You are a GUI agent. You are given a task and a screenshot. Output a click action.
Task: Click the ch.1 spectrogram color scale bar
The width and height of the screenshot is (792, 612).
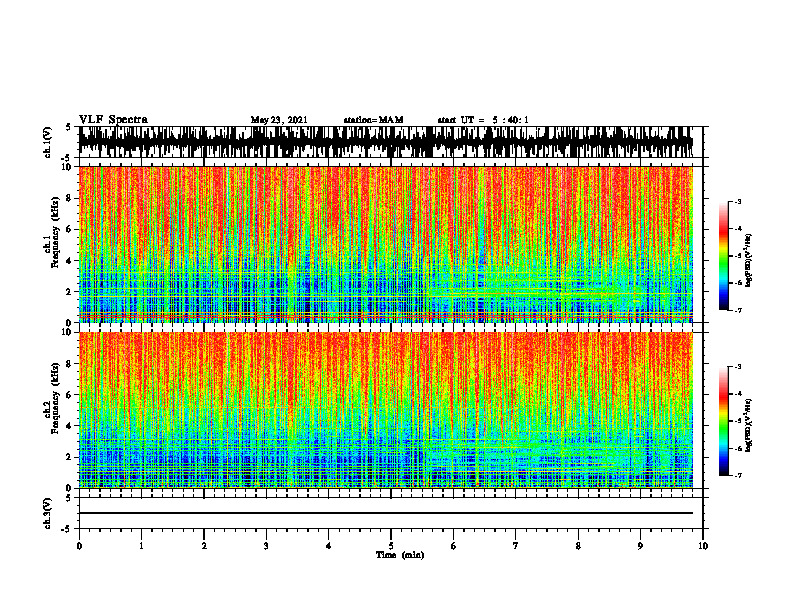click(x=723, y=256)
